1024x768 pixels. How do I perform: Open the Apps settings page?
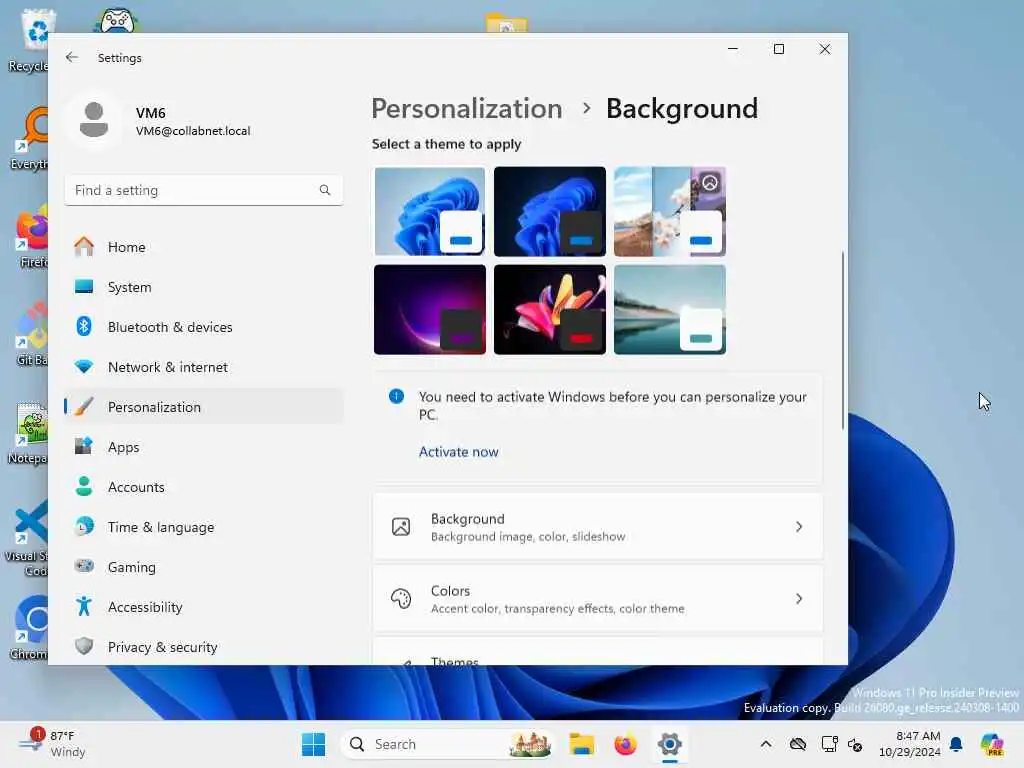point(204,447)
